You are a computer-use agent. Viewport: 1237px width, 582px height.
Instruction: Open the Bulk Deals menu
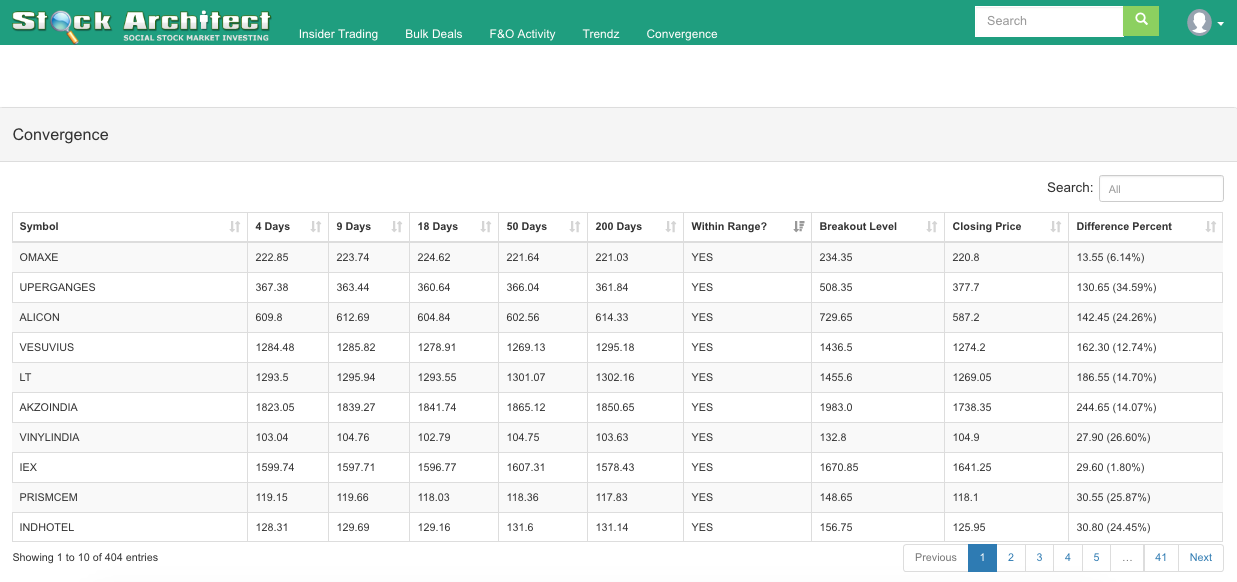tap(434, 34)
